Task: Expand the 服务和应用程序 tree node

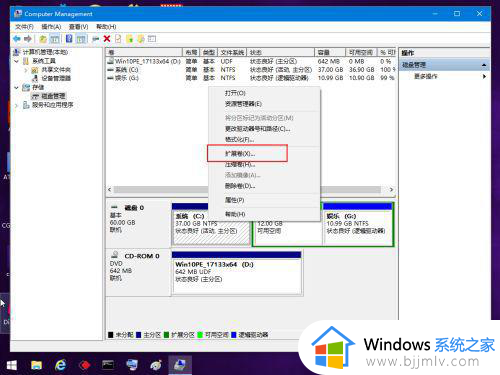Action: point(17,105)
